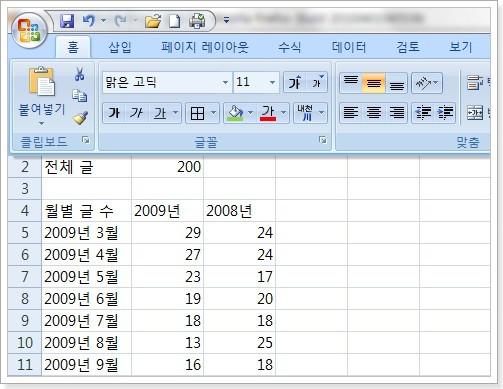Image resolution: width=503 pixels, height=389 pixels.
Task: Switch to the 수식 tab
Action: pyautogui.click(x=290, y=47)
